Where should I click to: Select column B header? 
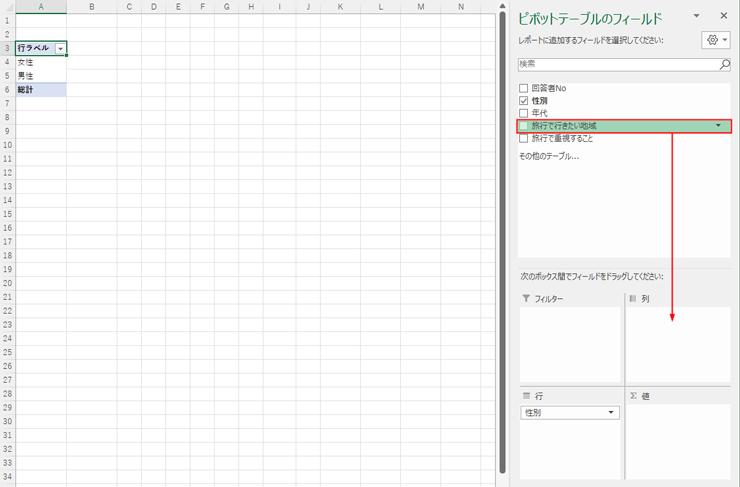(91, 7)
